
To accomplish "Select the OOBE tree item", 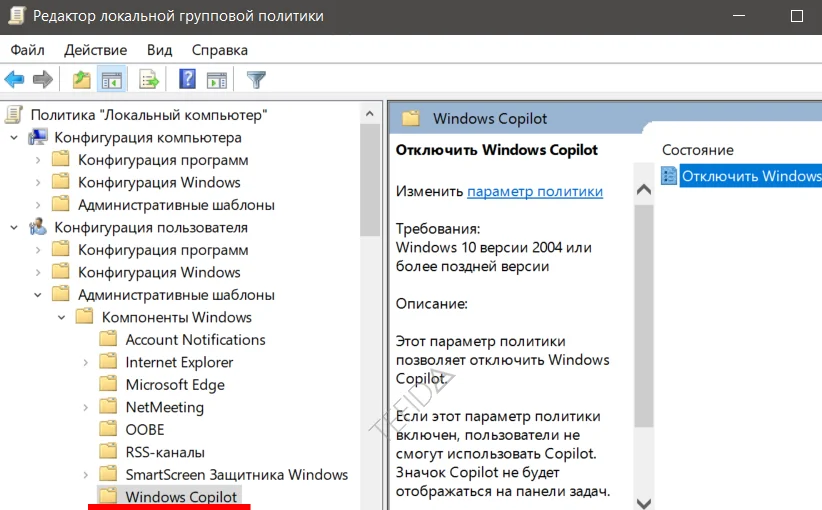I will pyautogui.click(x=145, y=430).
